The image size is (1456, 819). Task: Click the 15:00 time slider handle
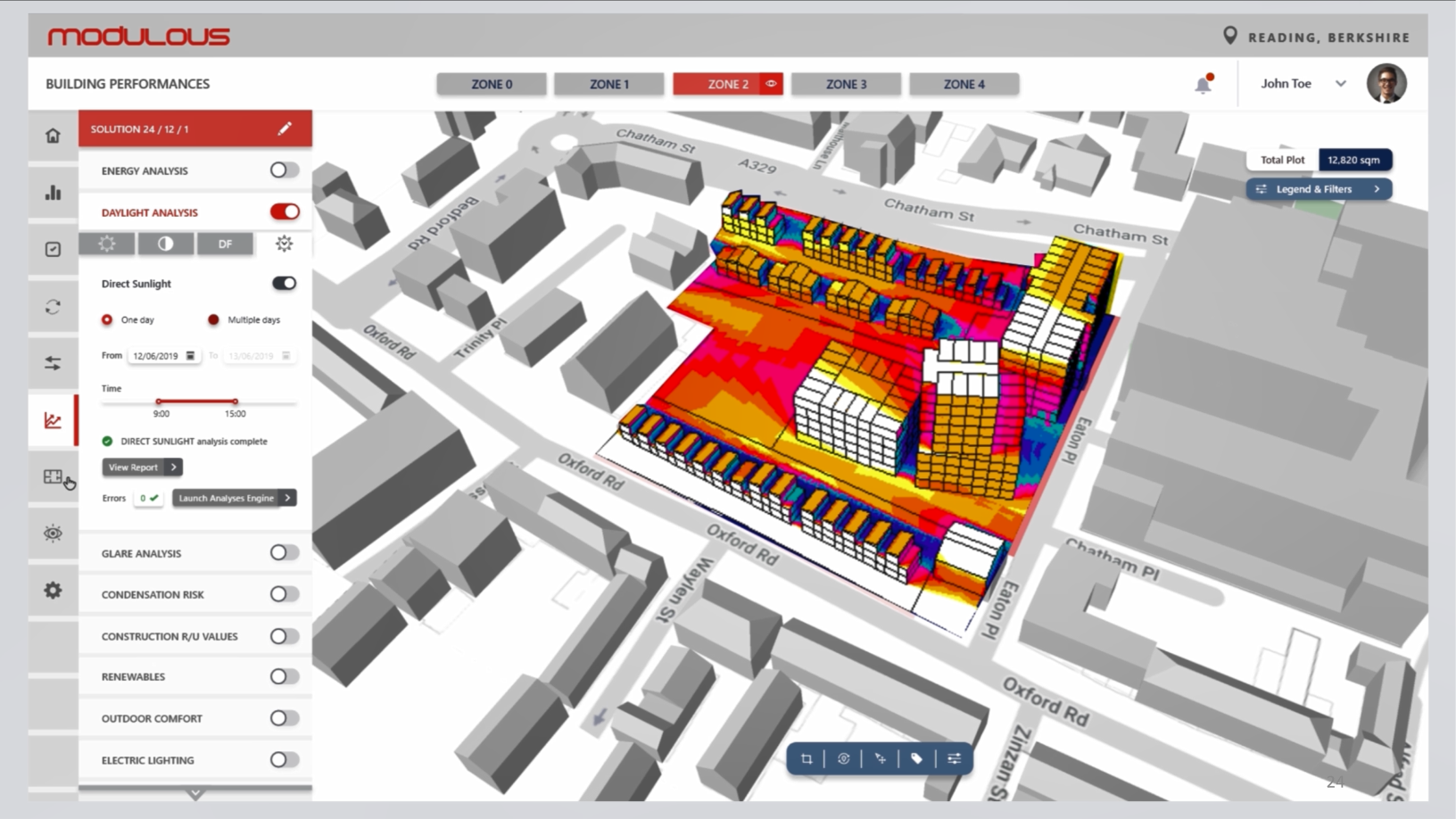(235, 401)
